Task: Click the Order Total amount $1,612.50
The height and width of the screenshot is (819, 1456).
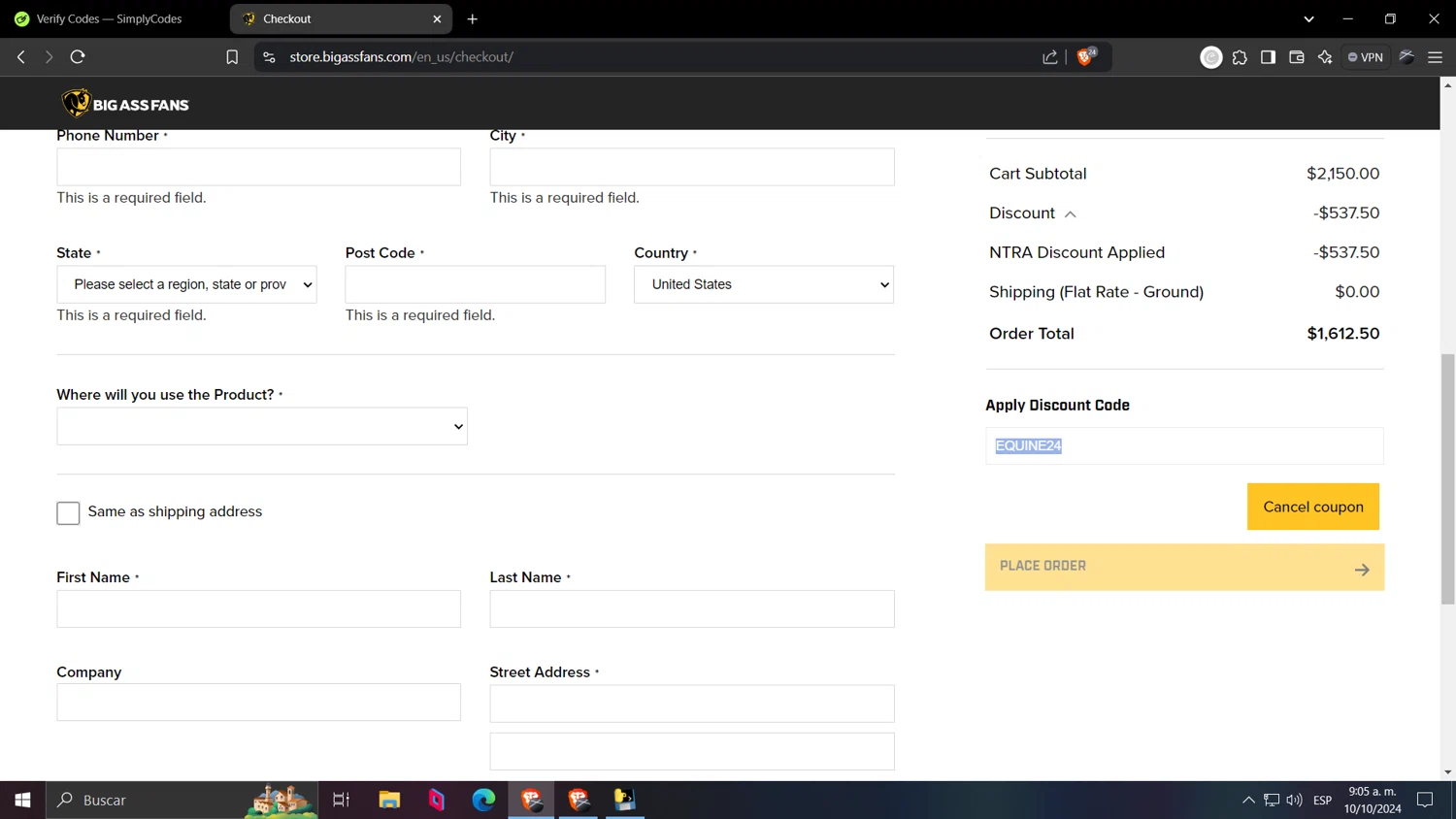Action: [x=1343, y=333]
